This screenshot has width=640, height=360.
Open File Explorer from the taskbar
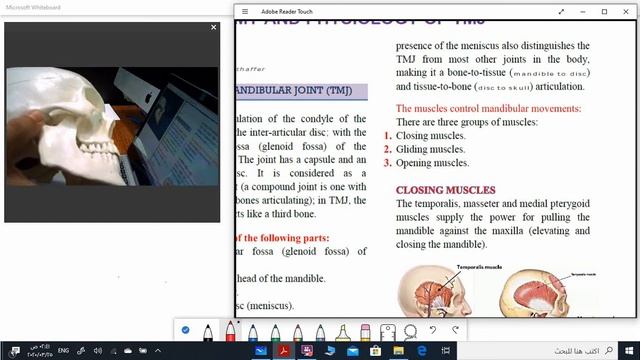pos(399,351)
